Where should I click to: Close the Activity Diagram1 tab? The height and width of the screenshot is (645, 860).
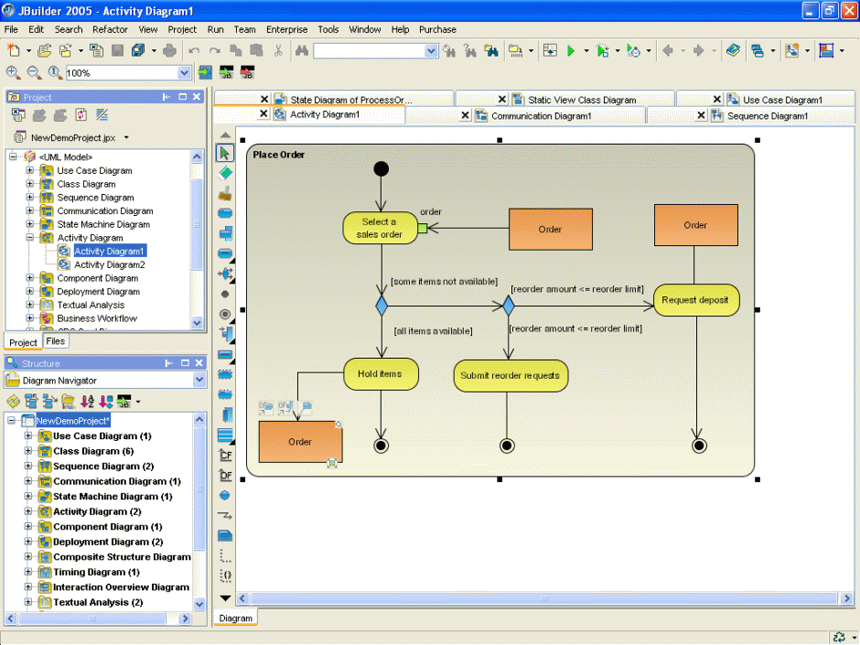click(263, 114)
